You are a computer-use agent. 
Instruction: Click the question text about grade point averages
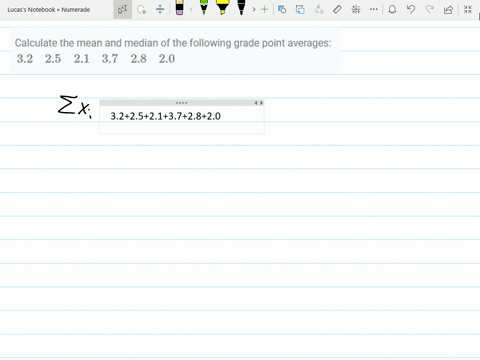click(173, 43)
